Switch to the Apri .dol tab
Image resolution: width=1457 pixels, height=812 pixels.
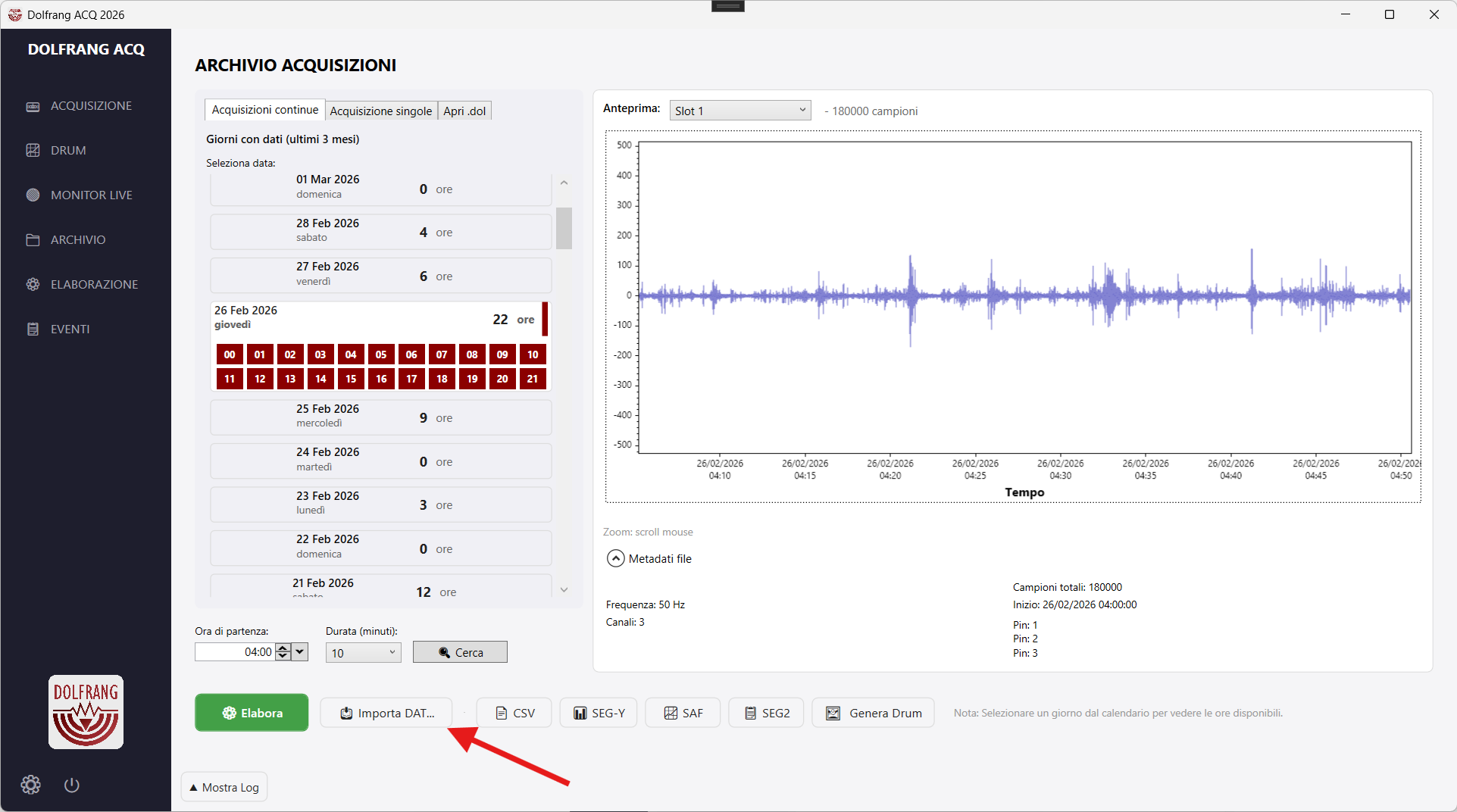point(464,111)
